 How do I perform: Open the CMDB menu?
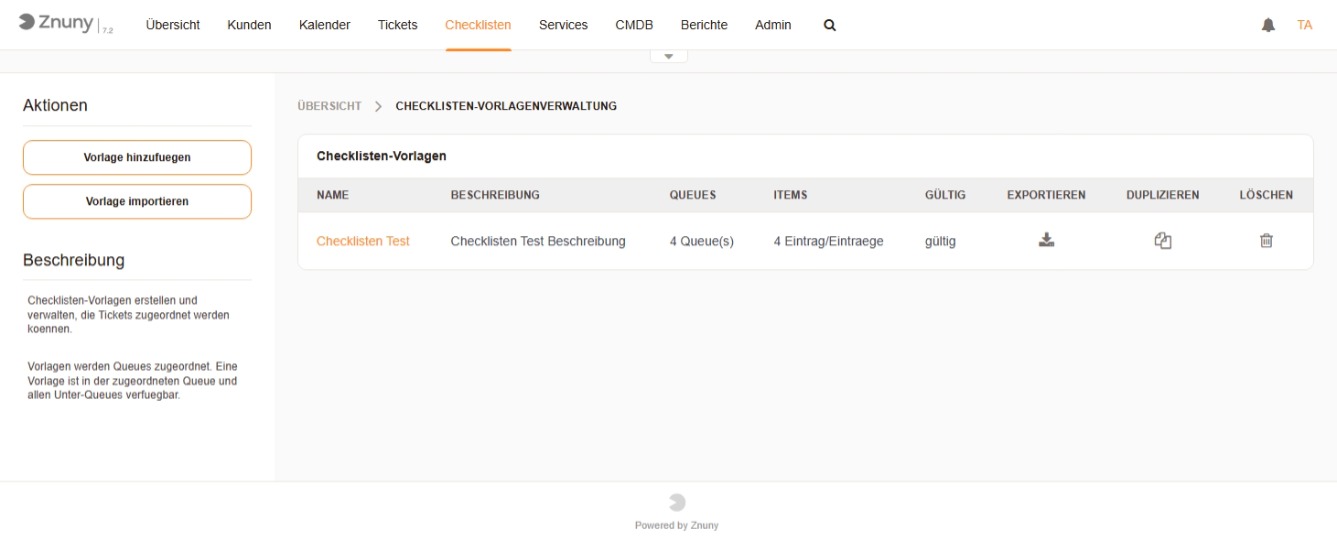pos(634,26)
